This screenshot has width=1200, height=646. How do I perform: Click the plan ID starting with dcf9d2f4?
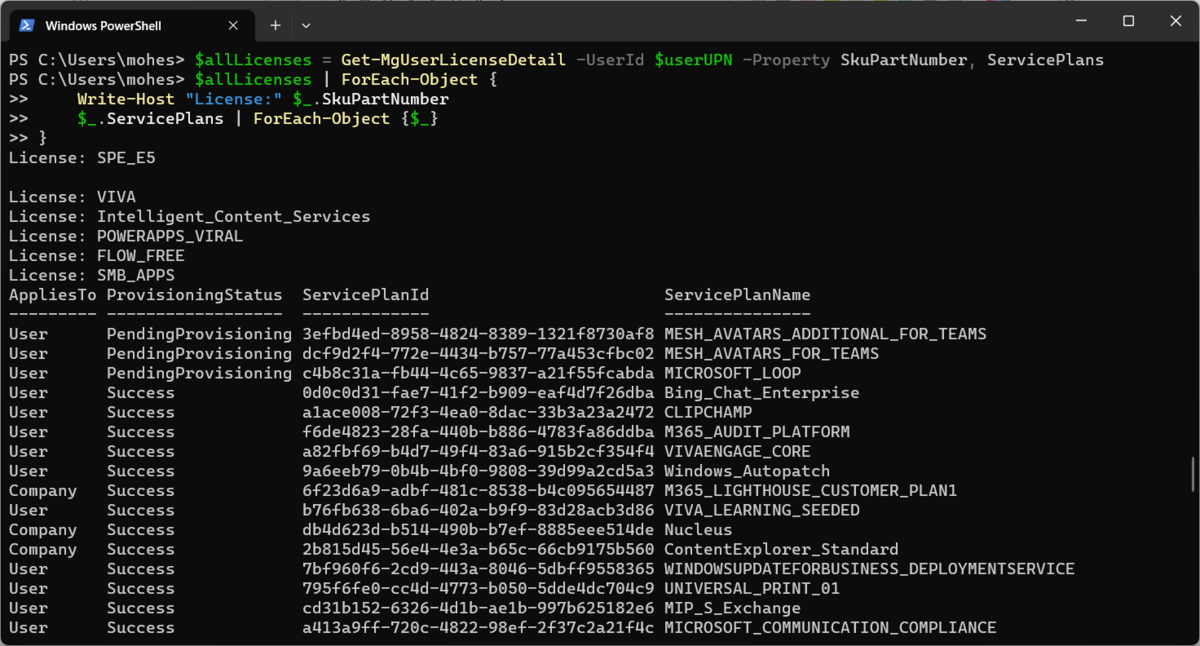coord(478,354)
